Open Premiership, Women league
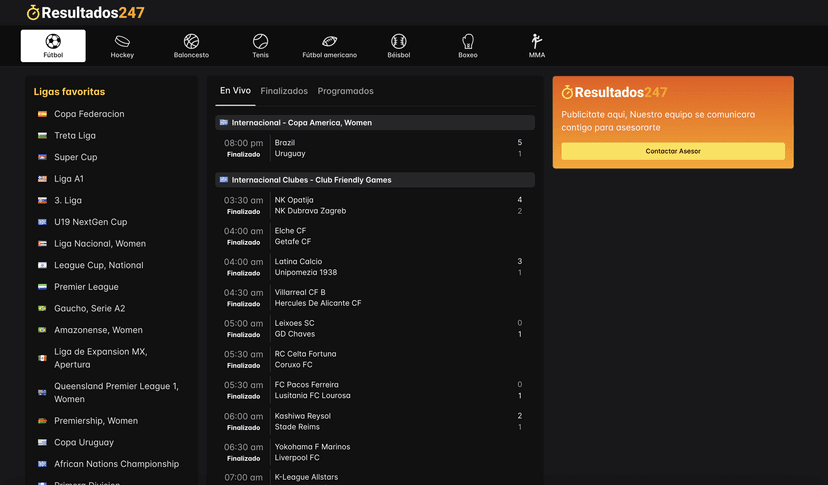The width and height of the screenshot is (828, 485). (96, 421)
